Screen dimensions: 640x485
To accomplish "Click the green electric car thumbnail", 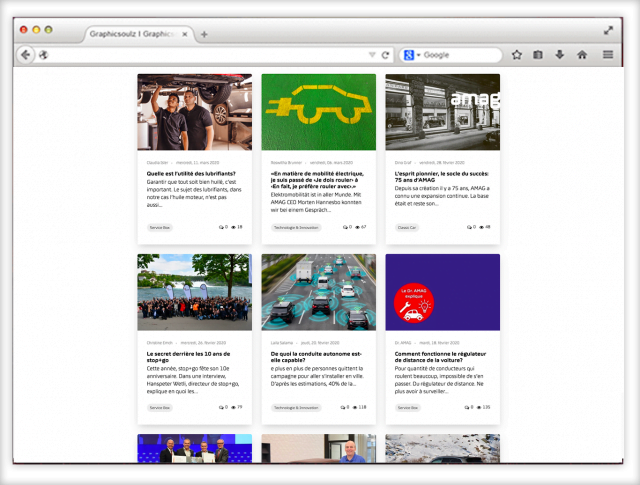I will click(x=318, y=112).
